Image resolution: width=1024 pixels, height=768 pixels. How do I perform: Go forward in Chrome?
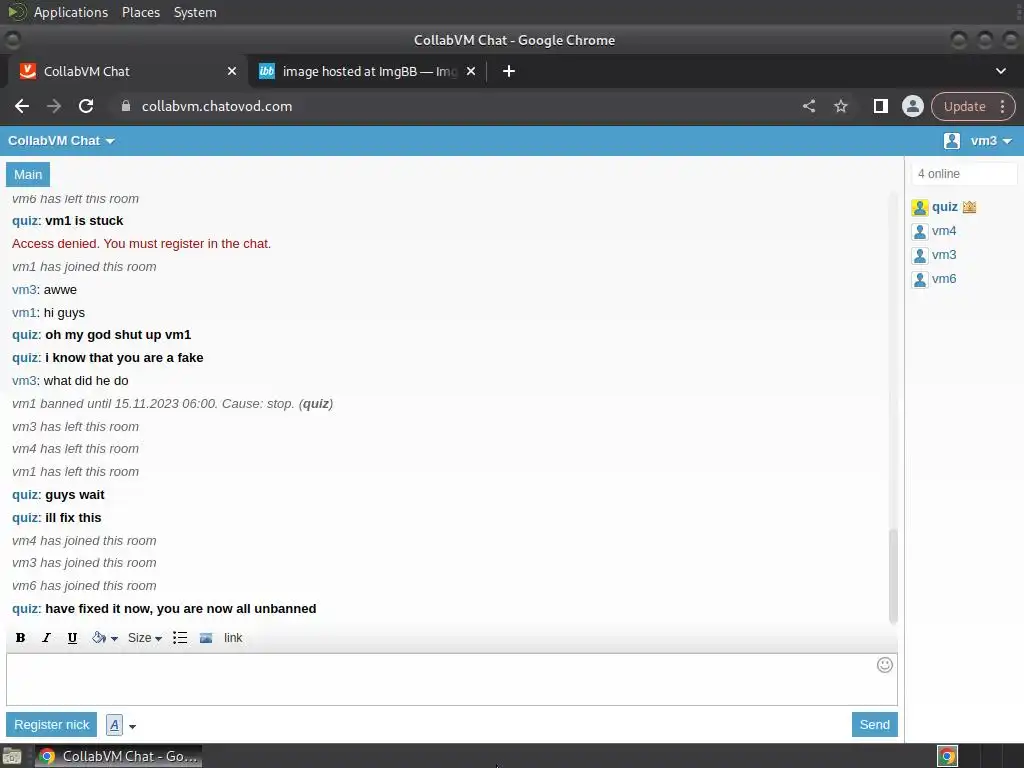(x=54, y=106)
